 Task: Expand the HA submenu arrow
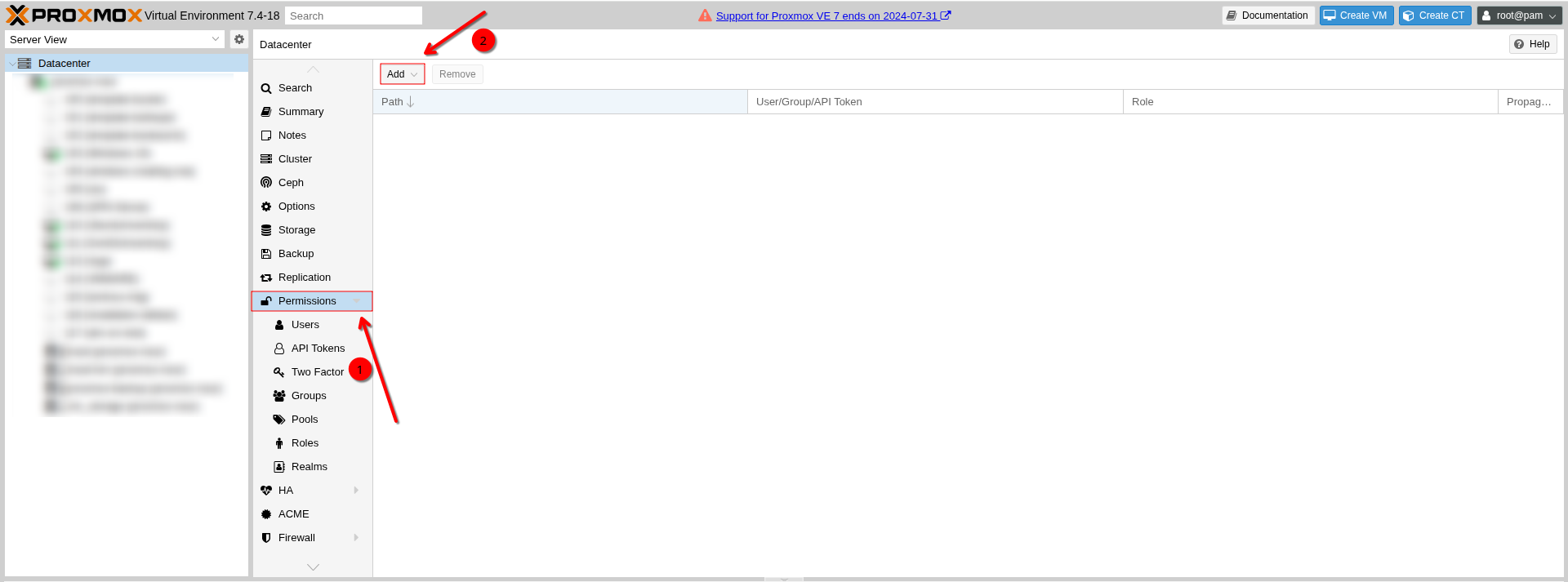356,491
